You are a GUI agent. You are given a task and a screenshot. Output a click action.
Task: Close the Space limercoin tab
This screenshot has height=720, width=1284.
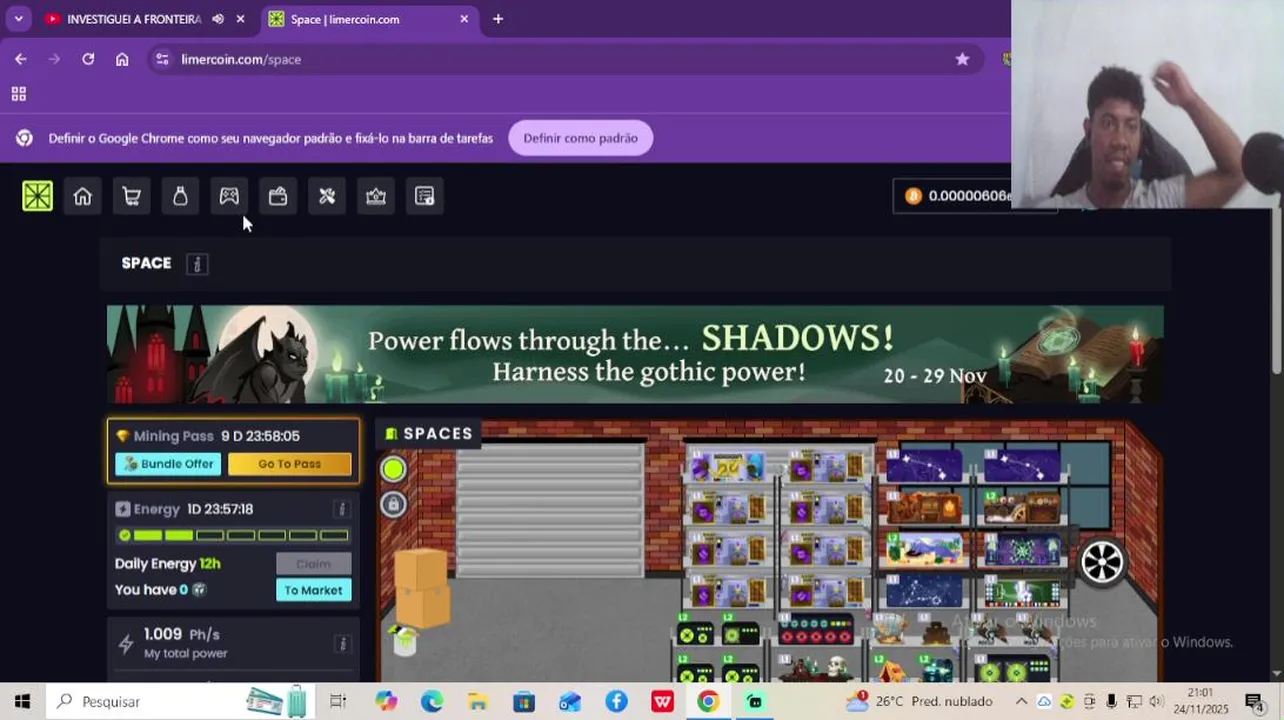pyautogui.click(x=464, y=19)
